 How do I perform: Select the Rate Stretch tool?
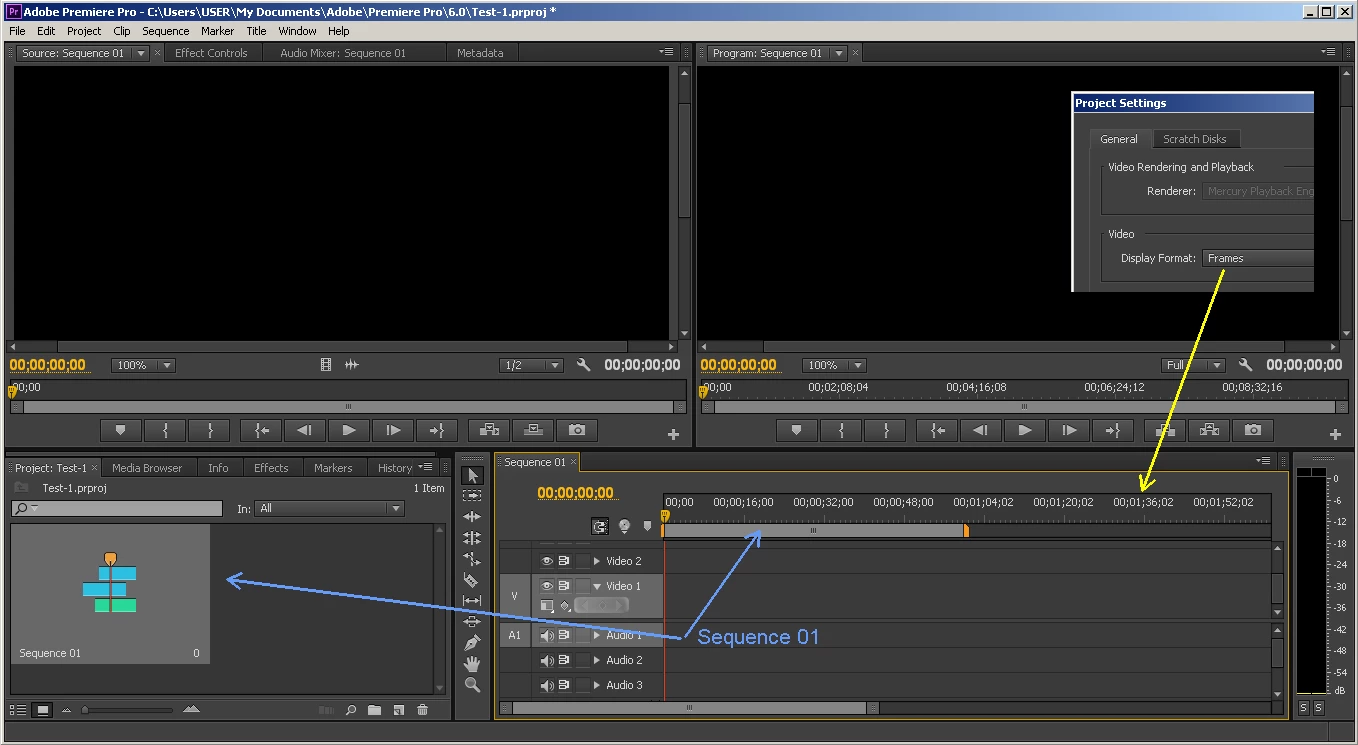click(x=472, y=559)
